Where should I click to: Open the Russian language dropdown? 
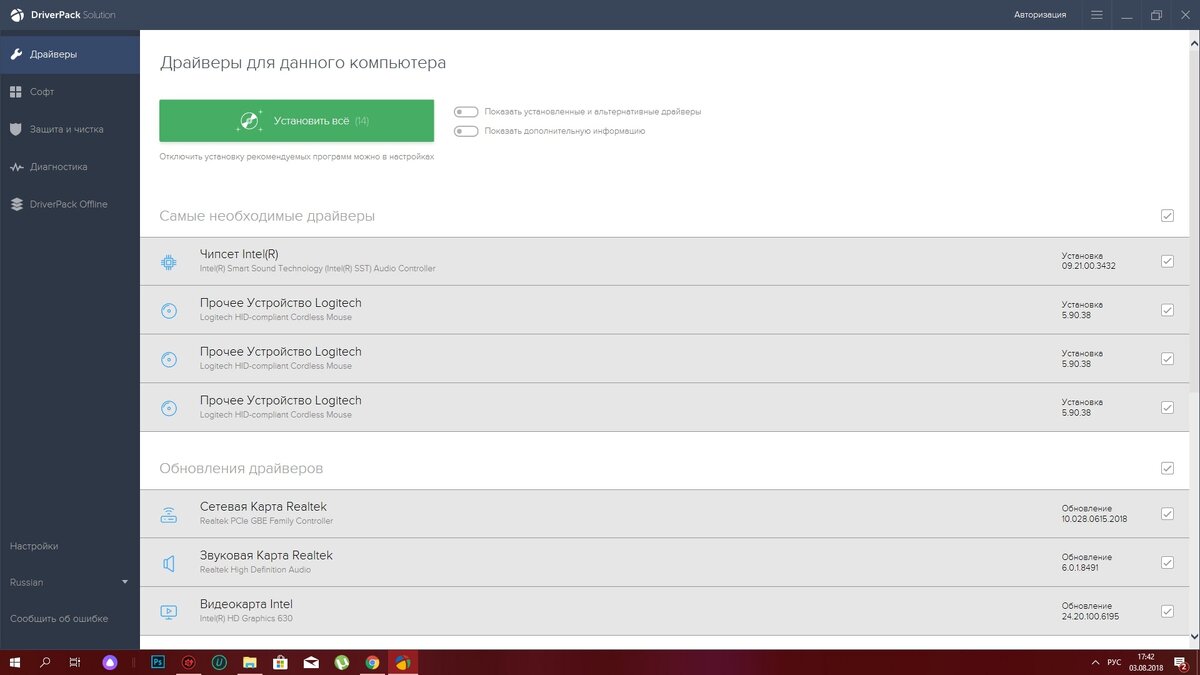[x=70, y=582]
